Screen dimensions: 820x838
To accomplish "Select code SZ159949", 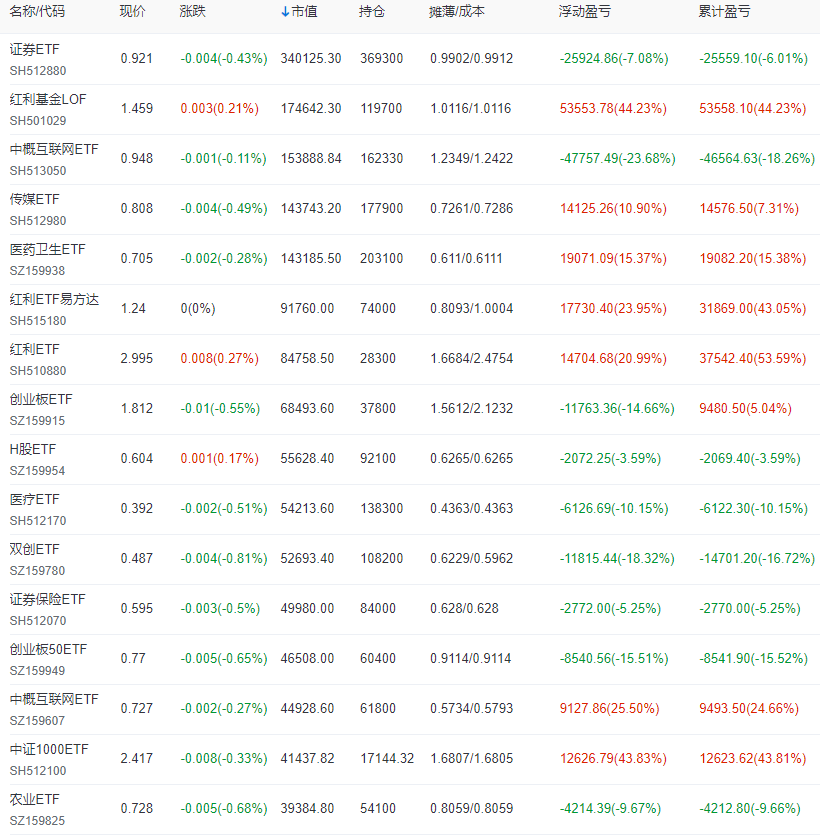I will [x=37, y=671].
